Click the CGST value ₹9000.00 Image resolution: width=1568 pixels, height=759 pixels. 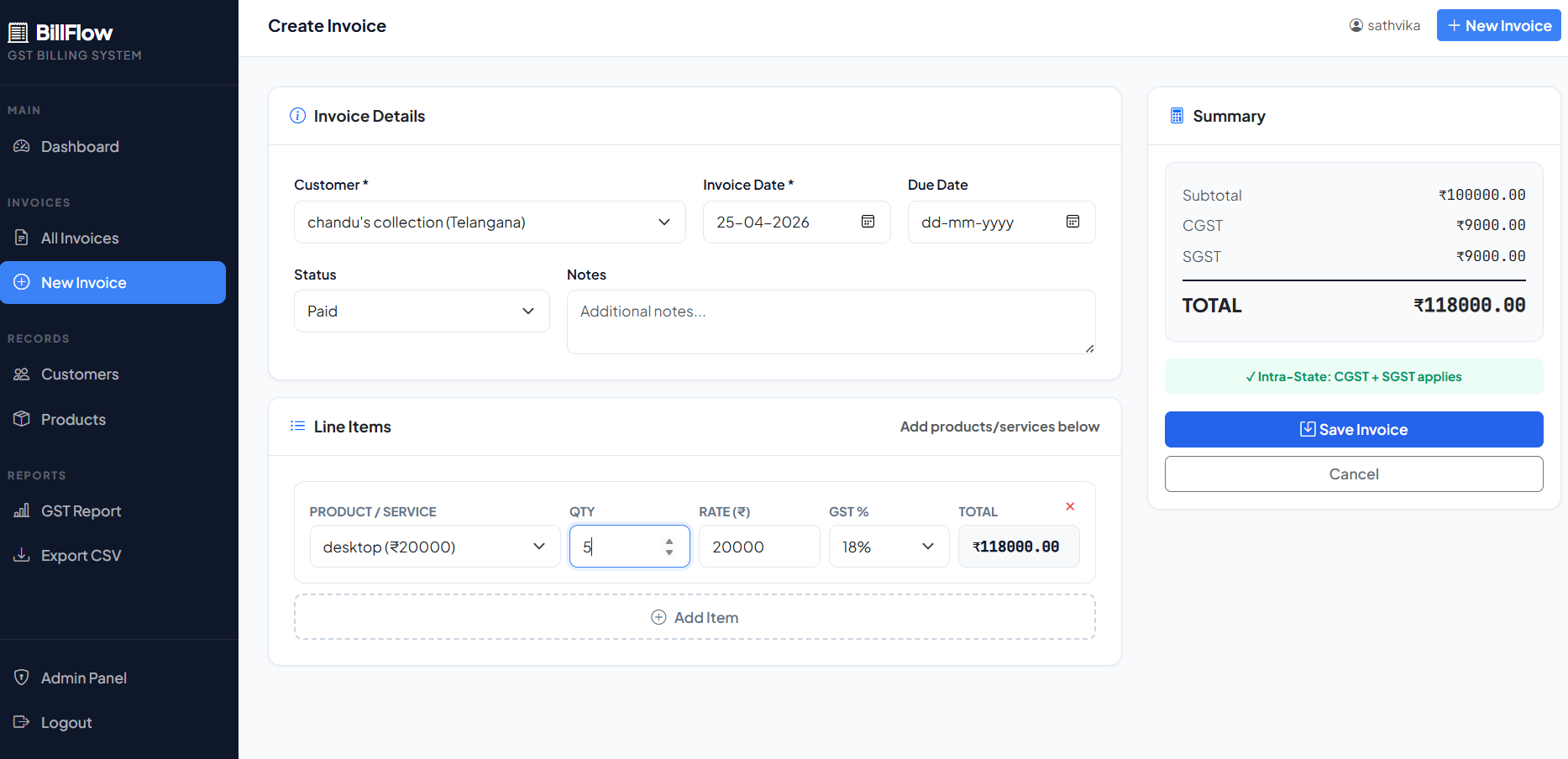click(x=1491, y=225)
